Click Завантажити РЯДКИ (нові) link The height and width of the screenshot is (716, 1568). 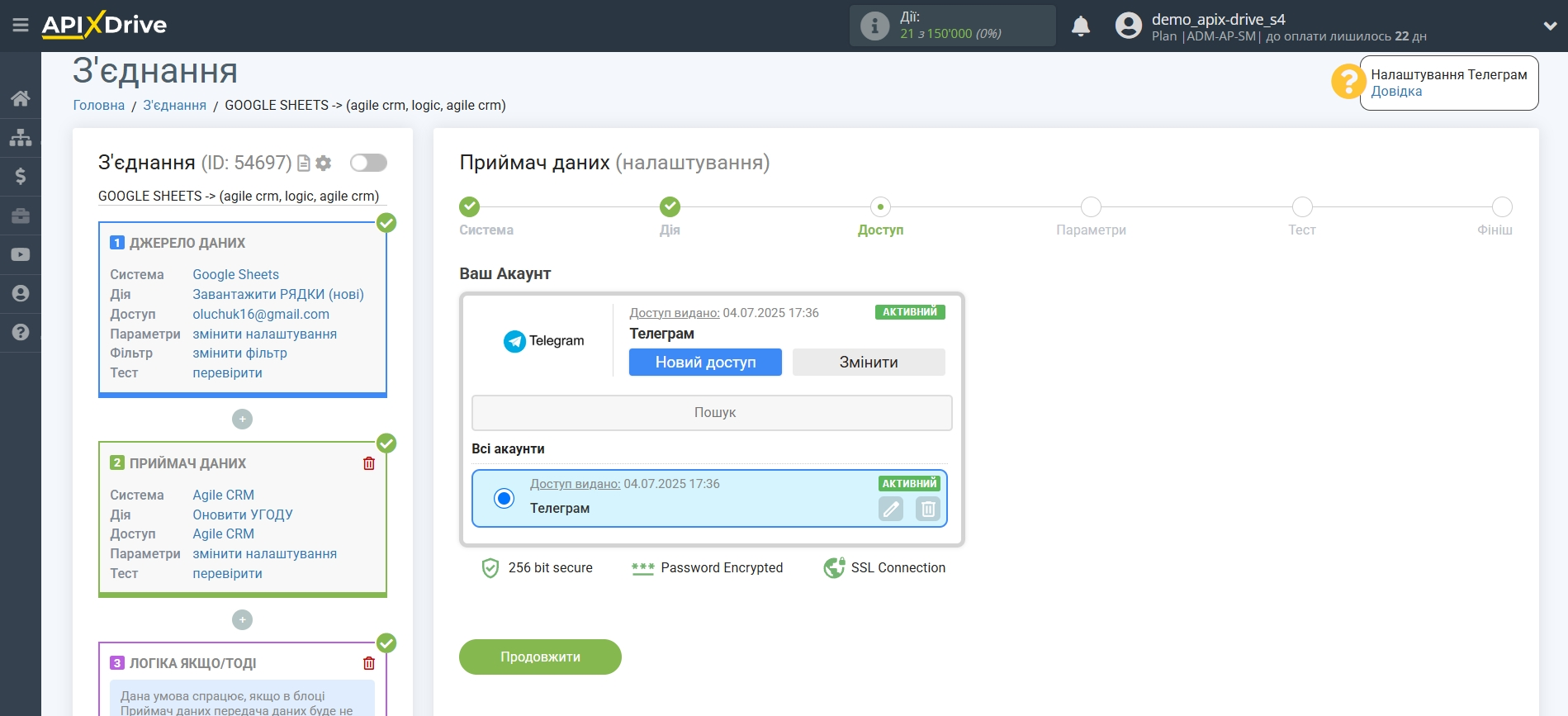point(278,294)
